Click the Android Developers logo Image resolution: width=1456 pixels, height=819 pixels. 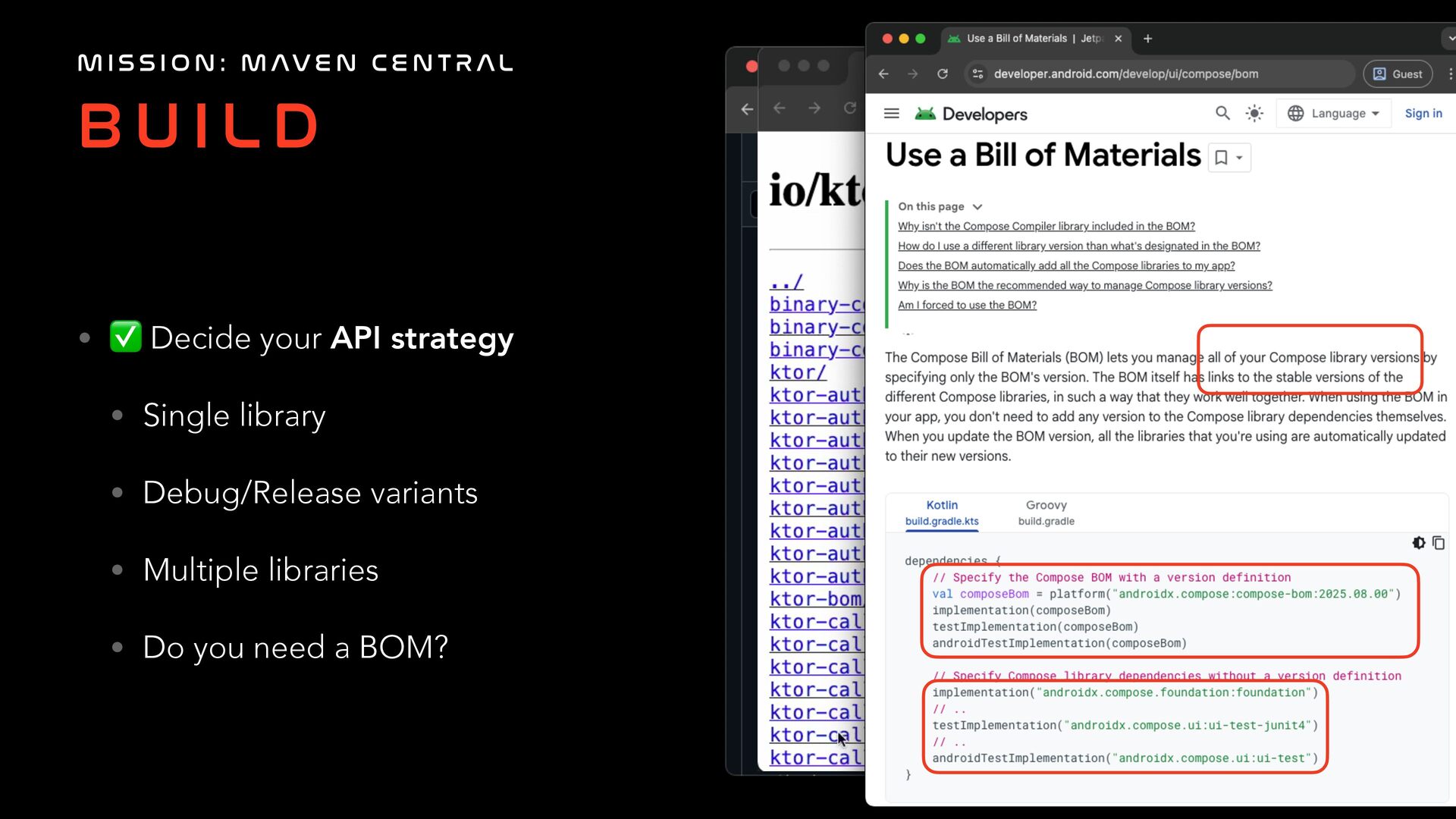971,114
